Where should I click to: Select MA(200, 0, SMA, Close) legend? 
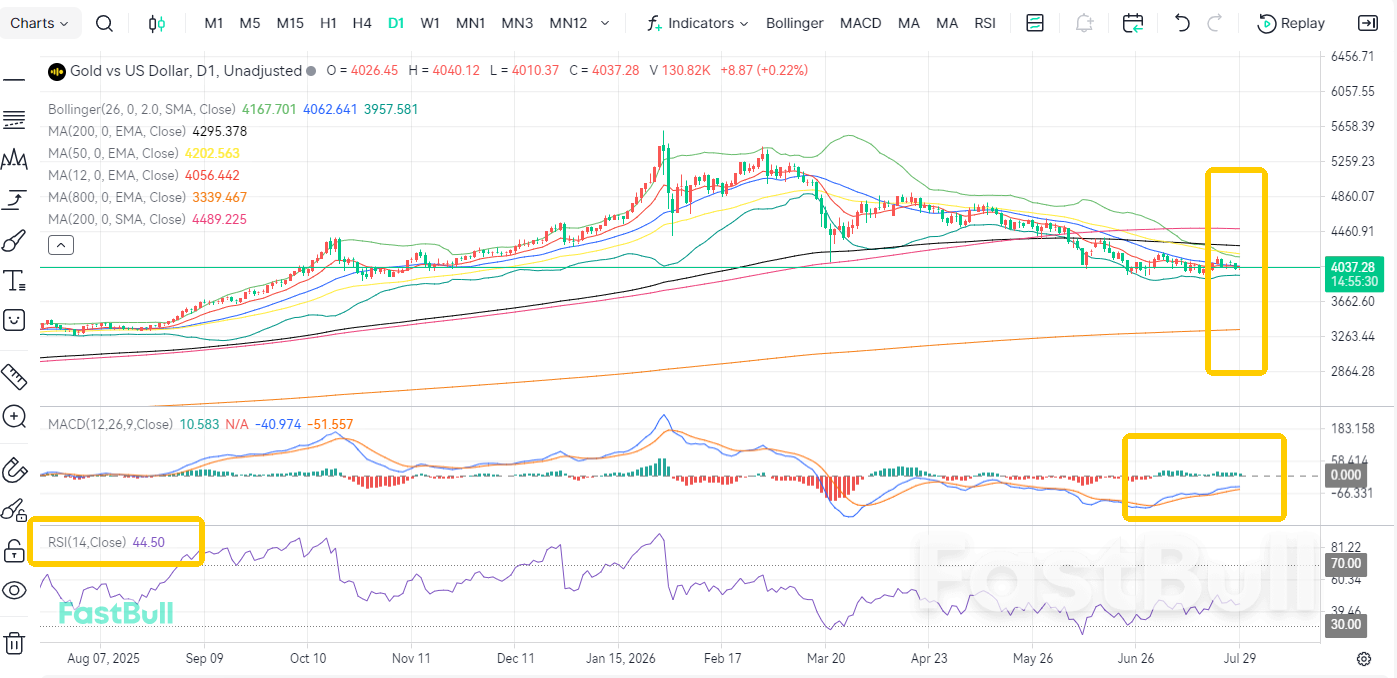117,219
